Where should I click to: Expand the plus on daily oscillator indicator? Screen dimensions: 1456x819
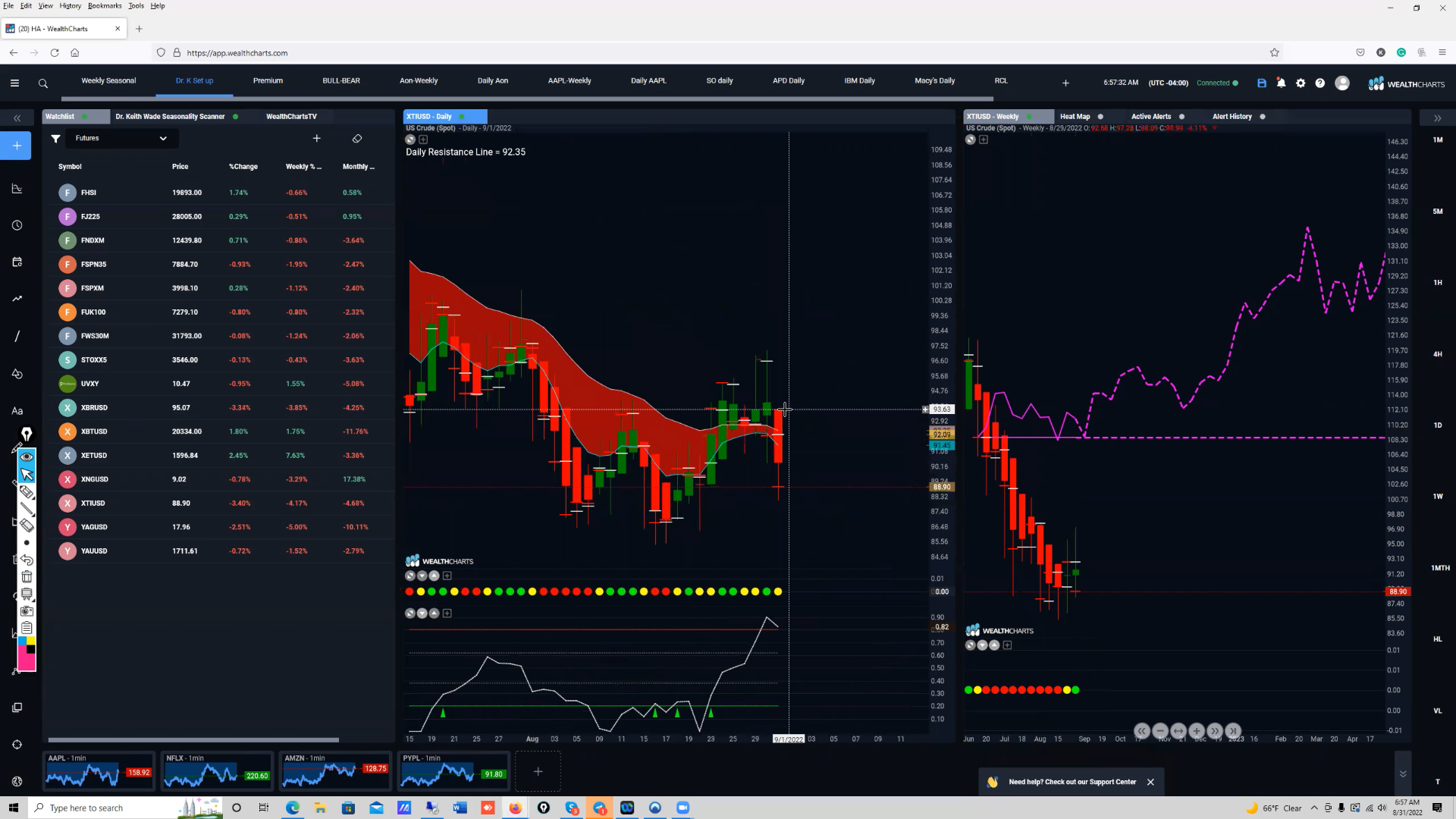(x=447, y=613)
